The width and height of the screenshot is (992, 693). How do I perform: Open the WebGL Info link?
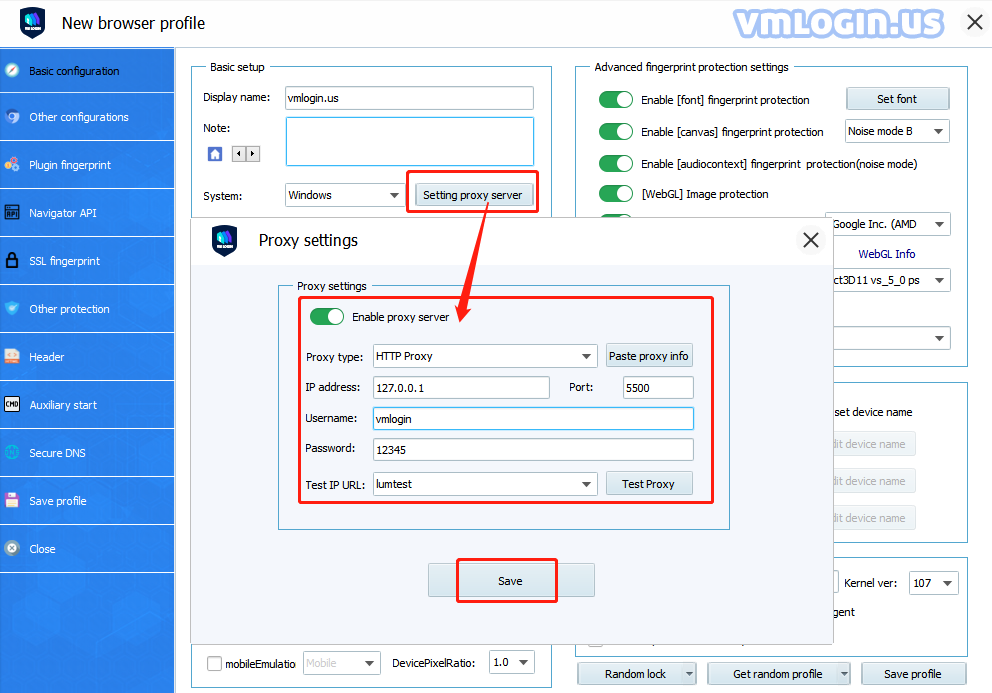(x=886, y=254)
